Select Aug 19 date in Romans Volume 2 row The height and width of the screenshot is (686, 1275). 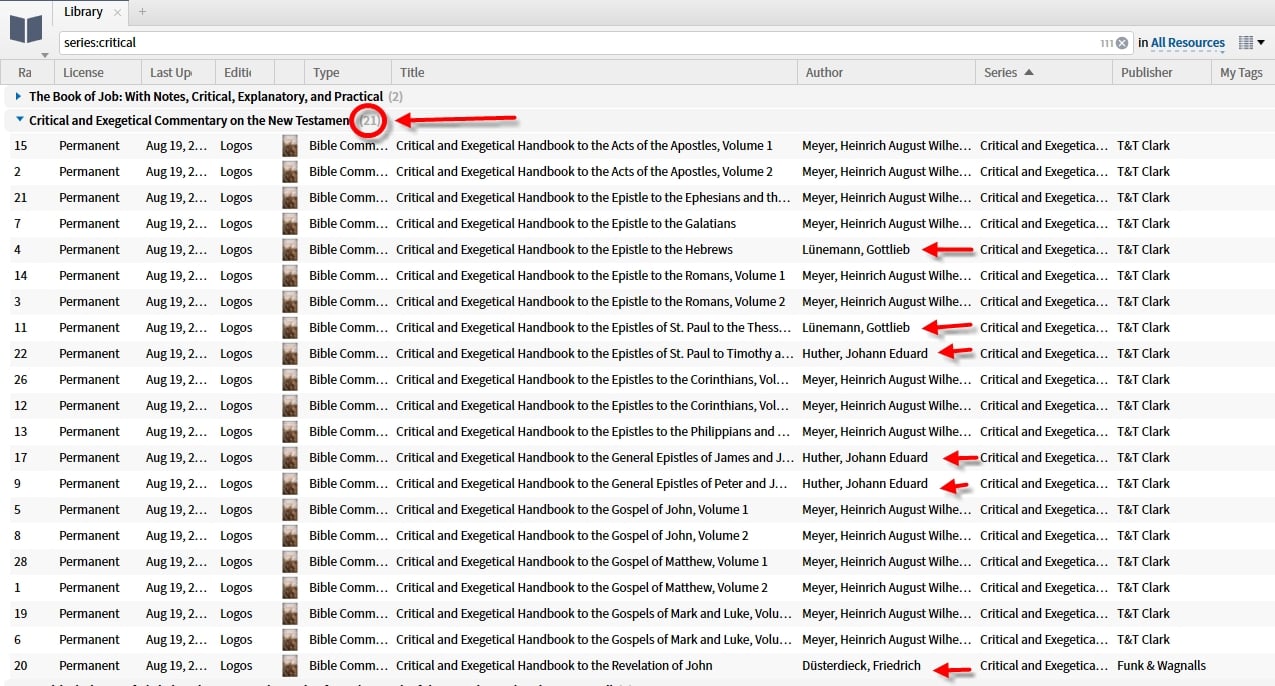(x=176, y=301)
